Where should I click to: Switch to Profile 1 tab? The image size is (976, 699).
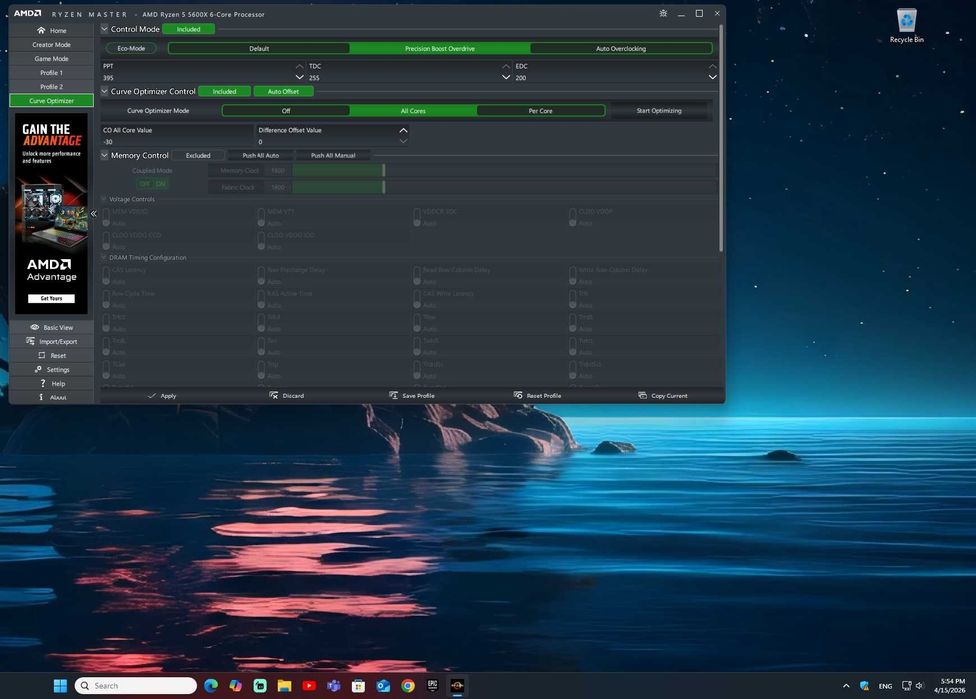click(x=52, y=73)
